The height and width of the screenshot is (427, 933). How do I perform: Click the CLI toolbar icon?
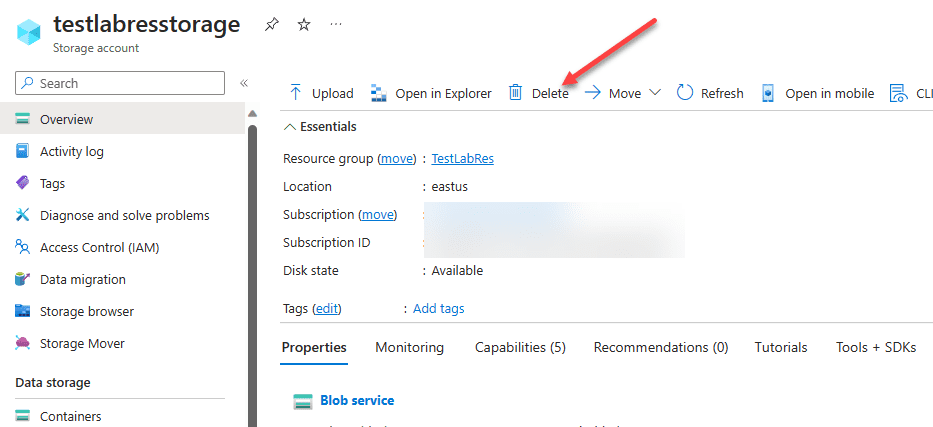(897, 93)
